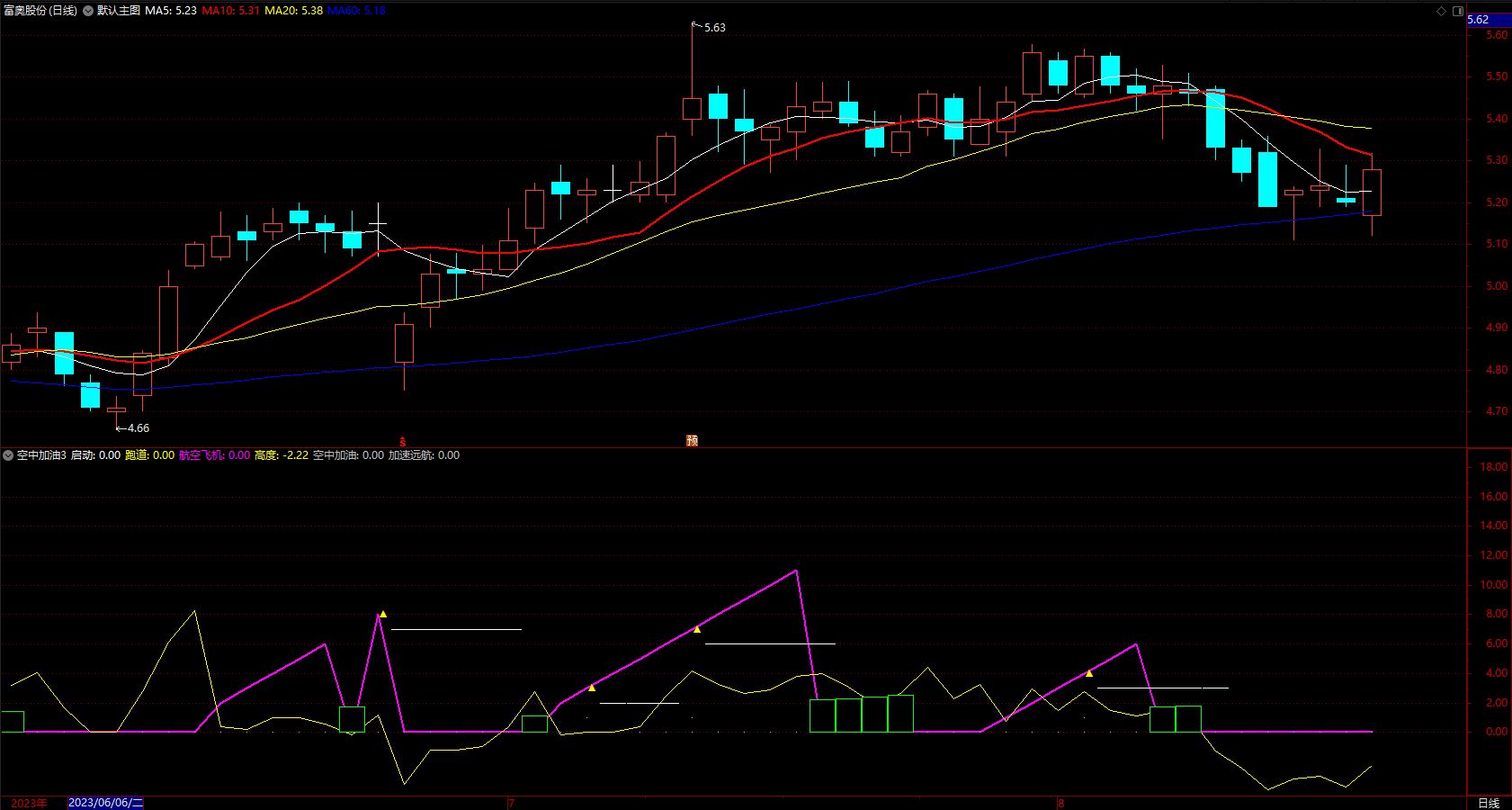
Task: Click the 高度: -2.22 indicator value
Action: (x=282, y=455)
